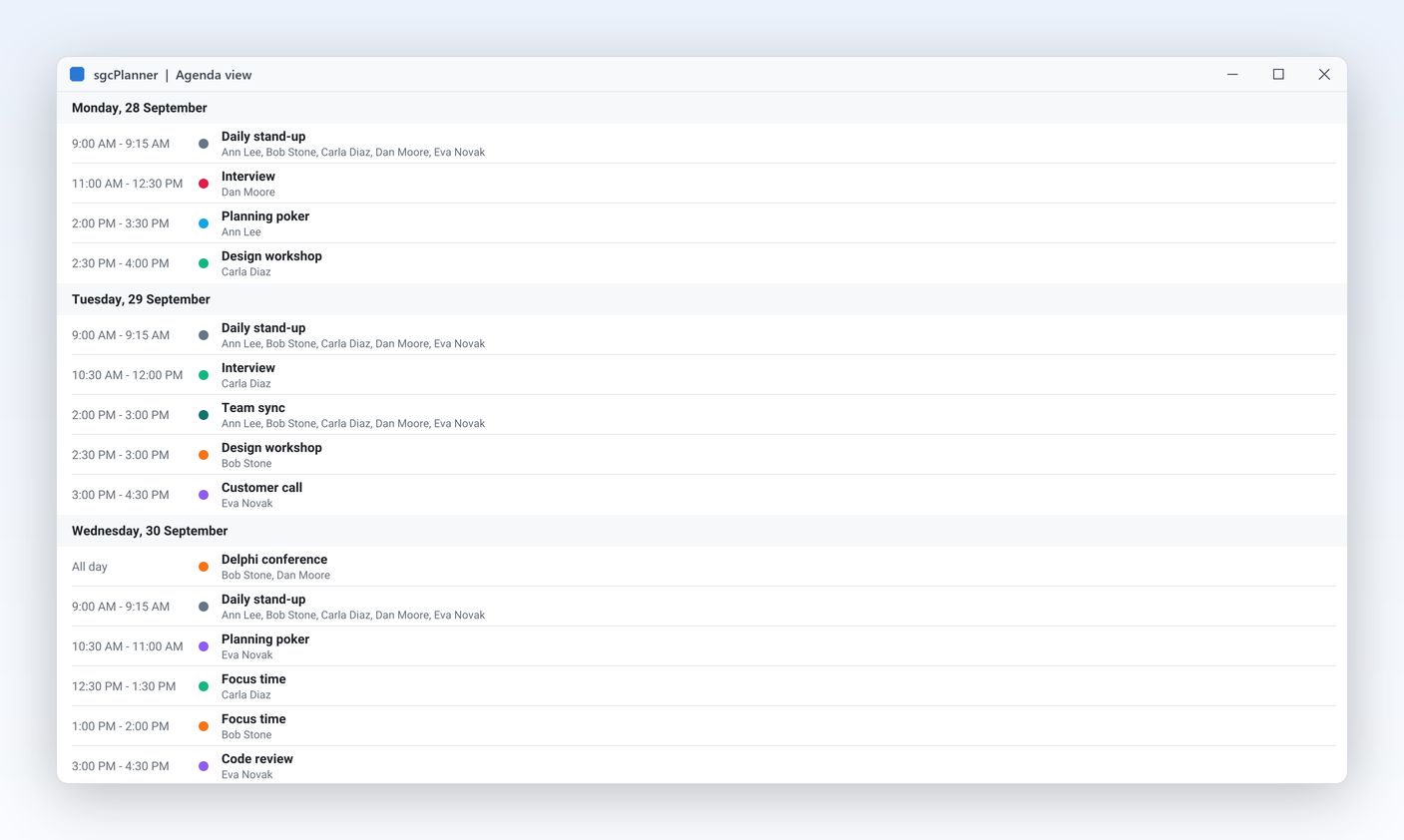Click the purple dot beside Customer call
Screen dimensions: 1404x840
[204, 495]
